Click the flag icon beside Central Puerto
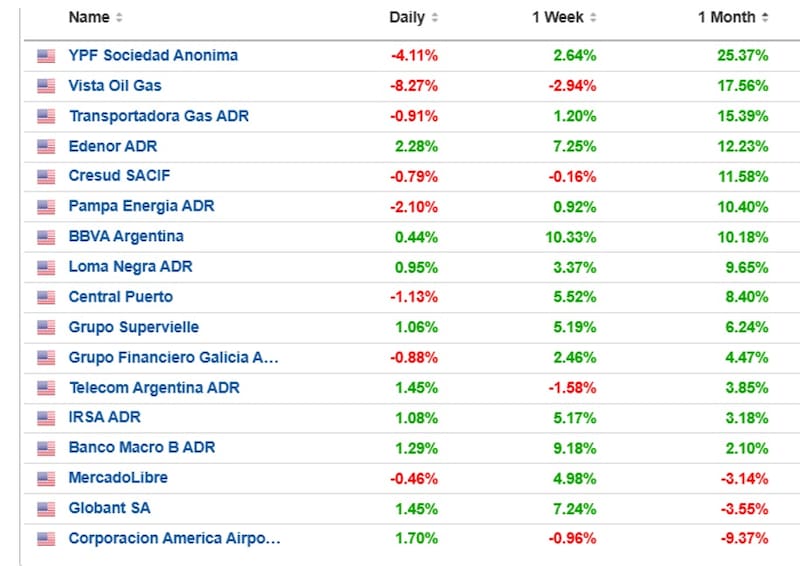800x566 pixels. pyautogui.click(x=46, y=298)
